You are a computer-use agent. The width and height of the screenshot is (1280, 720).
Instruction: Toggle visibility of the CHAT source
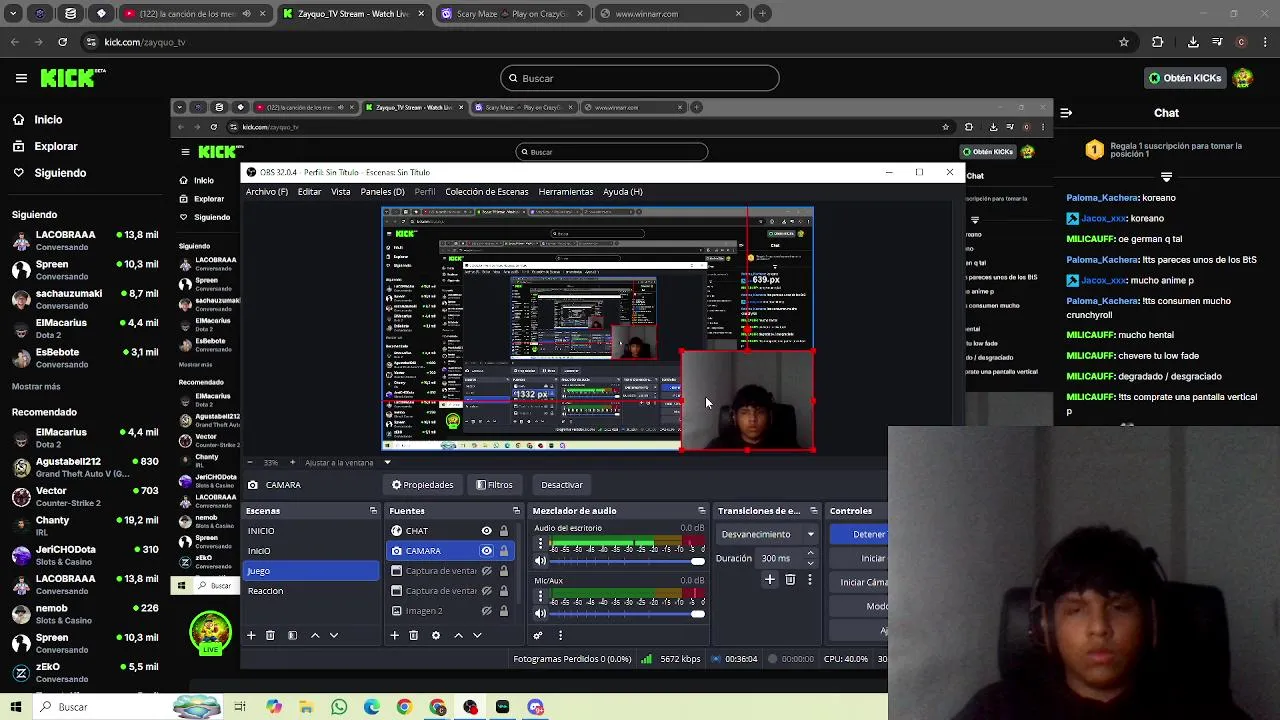[487, 531]
